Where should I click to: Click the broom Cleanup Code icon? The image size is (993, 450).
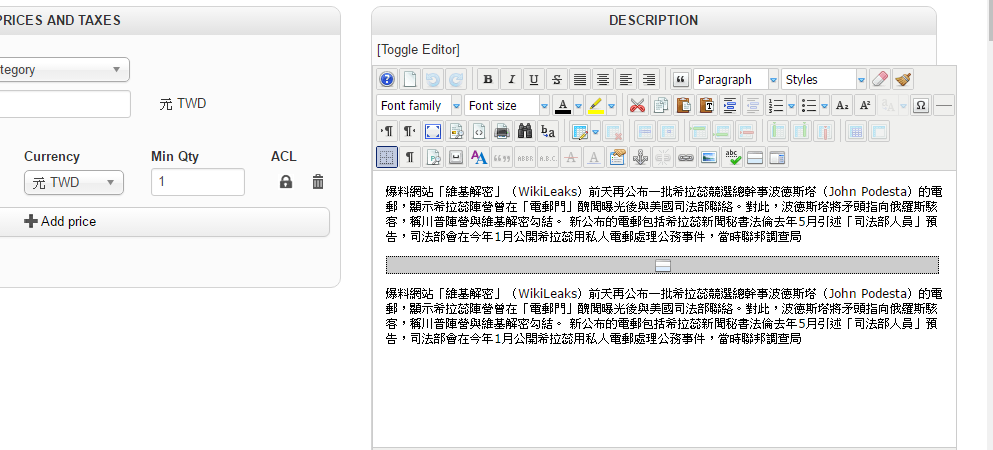(902, 79)
